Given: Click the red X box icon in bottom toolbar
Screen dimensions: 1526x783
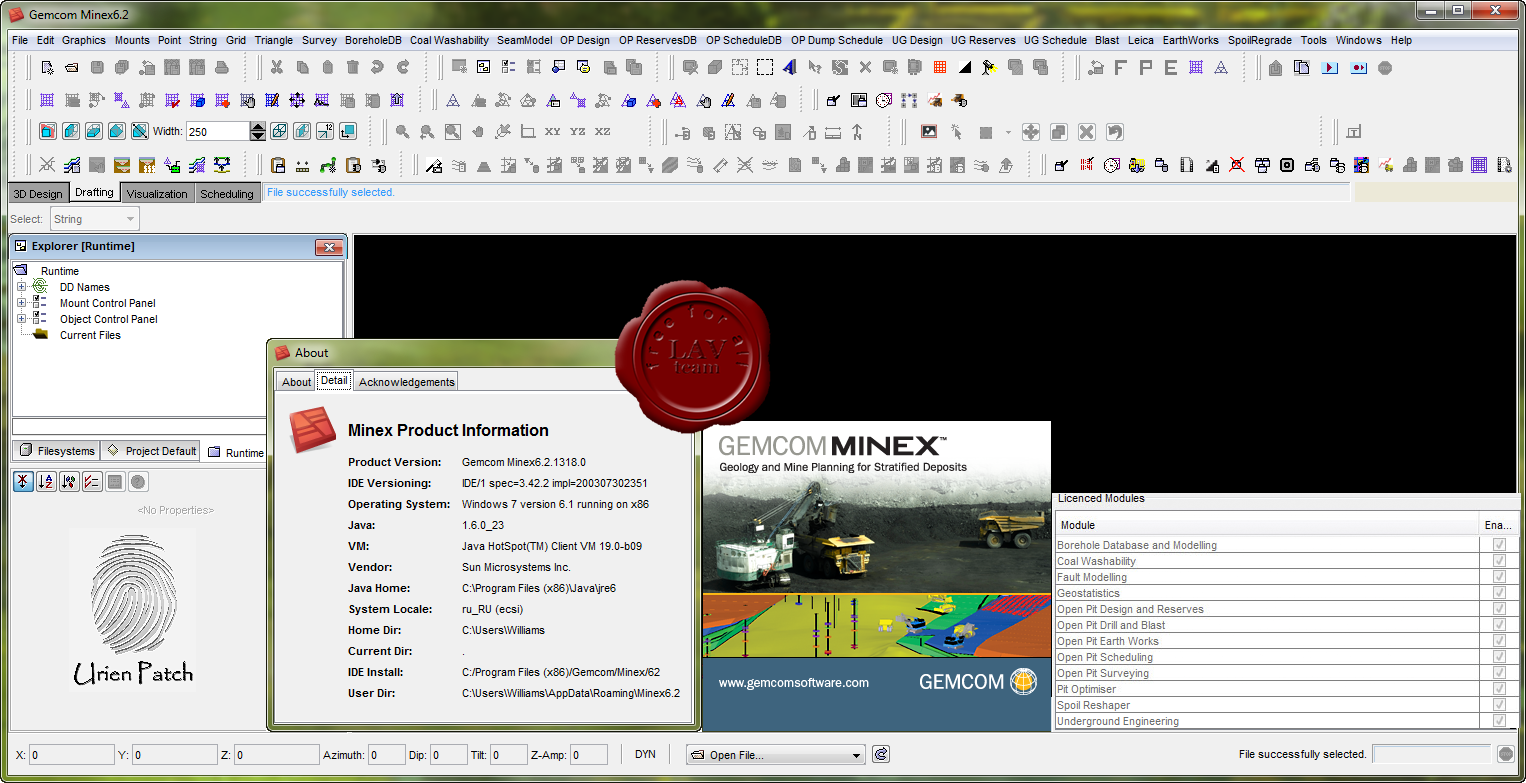Looking at the screenshot, I should pyautogui.click(x=1237, y=165).
